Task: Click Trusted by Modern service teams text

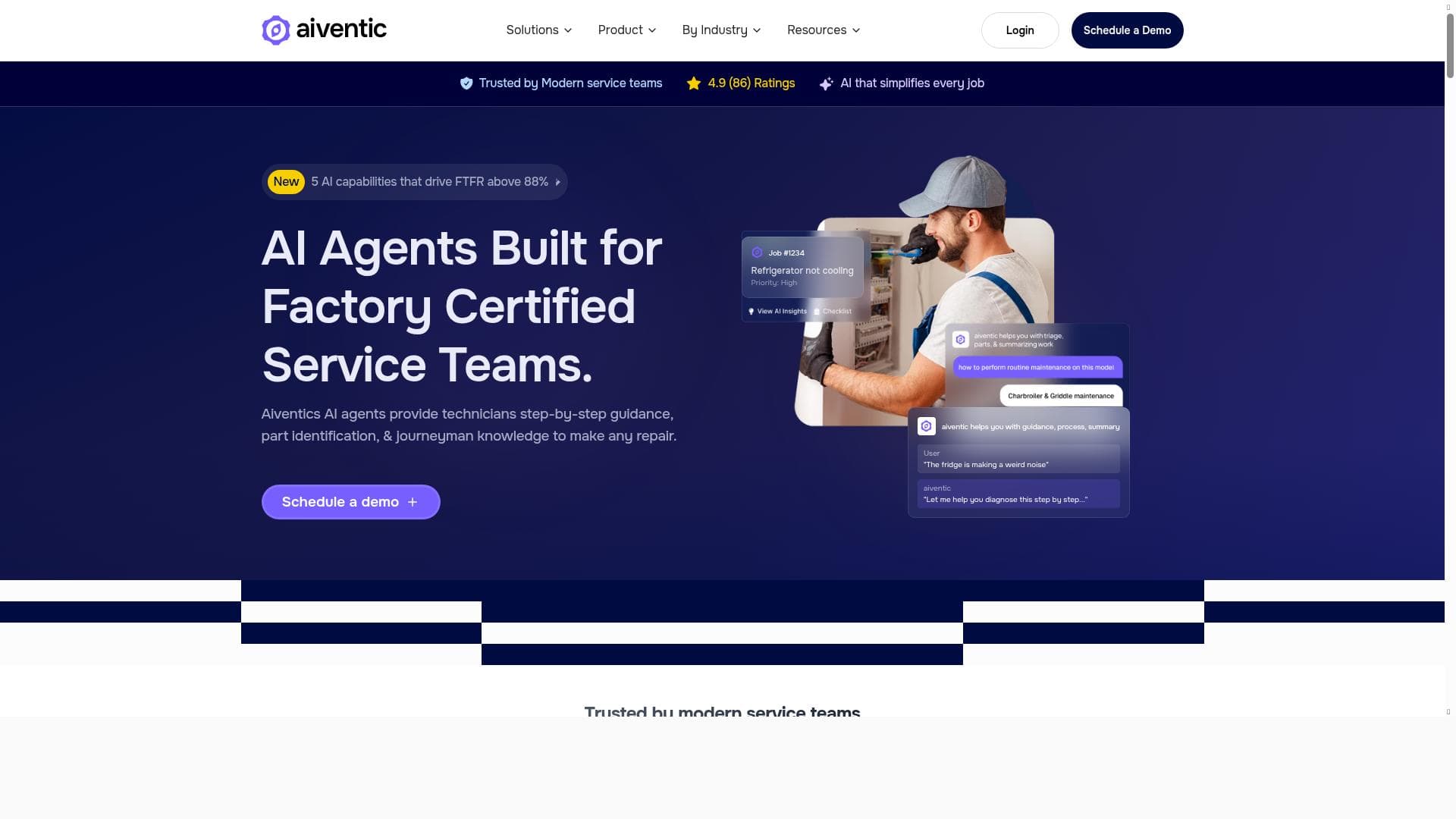Action: [x=570, y=83]
